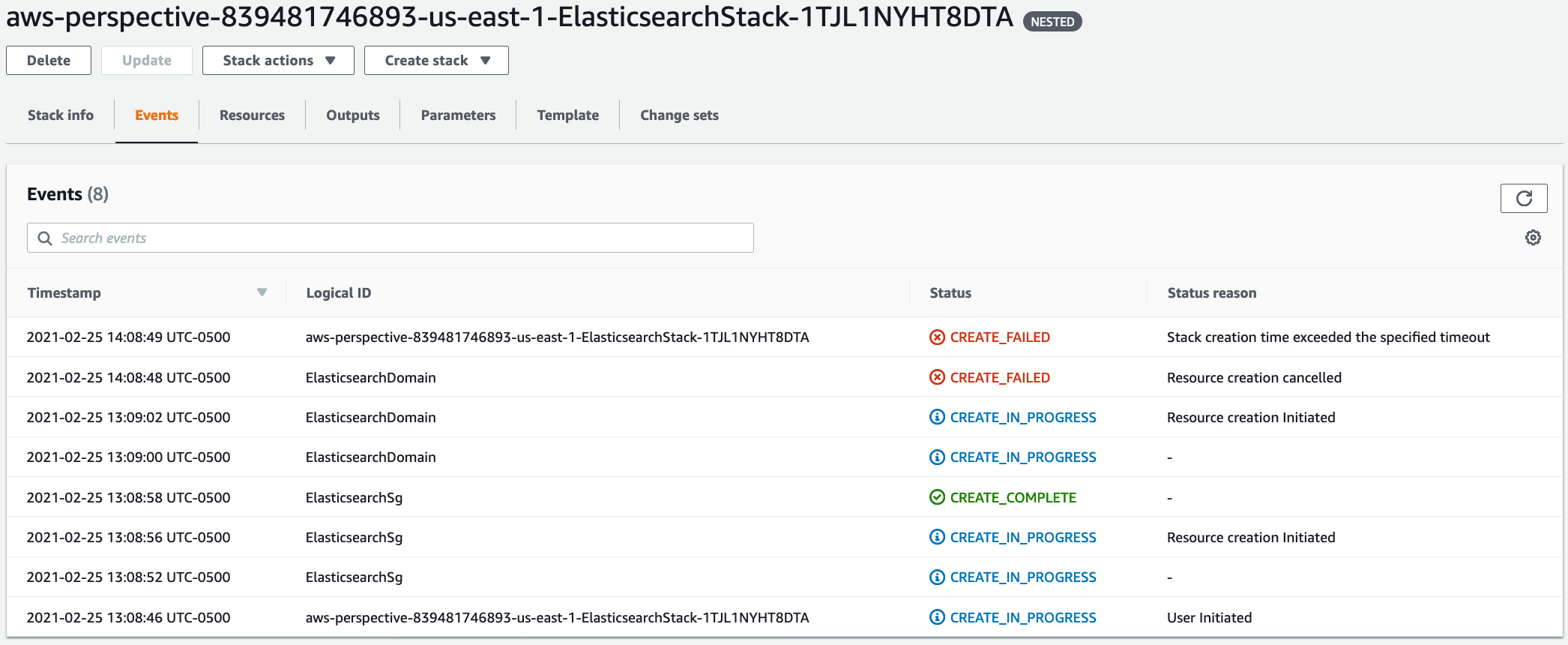This screenshot has width=1568, height=645.
Task: Select the Events tab
Action: [x=157, y=115]
